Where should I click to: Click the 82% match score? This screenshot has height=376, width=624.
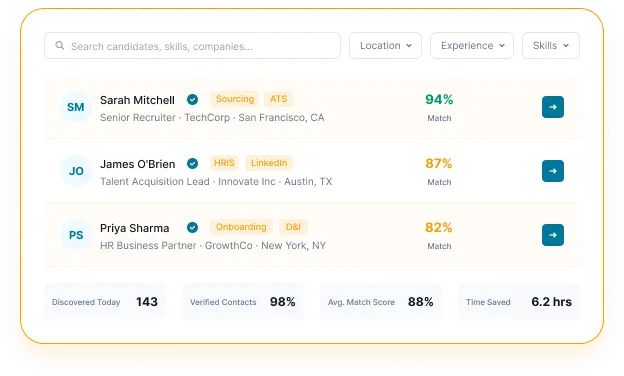[x=439, y=228]
